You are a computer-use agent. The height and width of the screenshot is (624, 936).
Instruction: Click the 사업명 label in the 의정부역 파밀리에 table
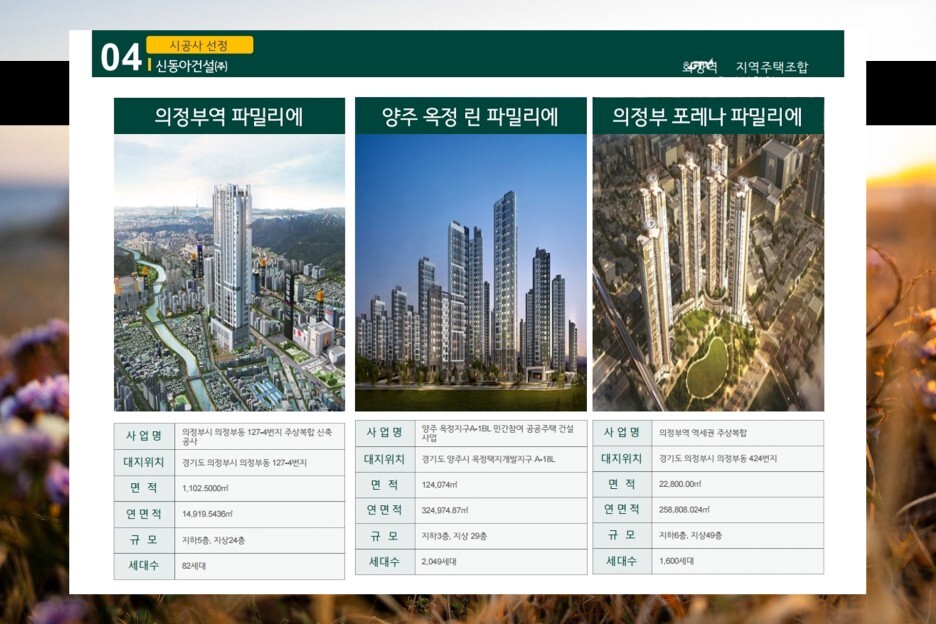(144, 436)
